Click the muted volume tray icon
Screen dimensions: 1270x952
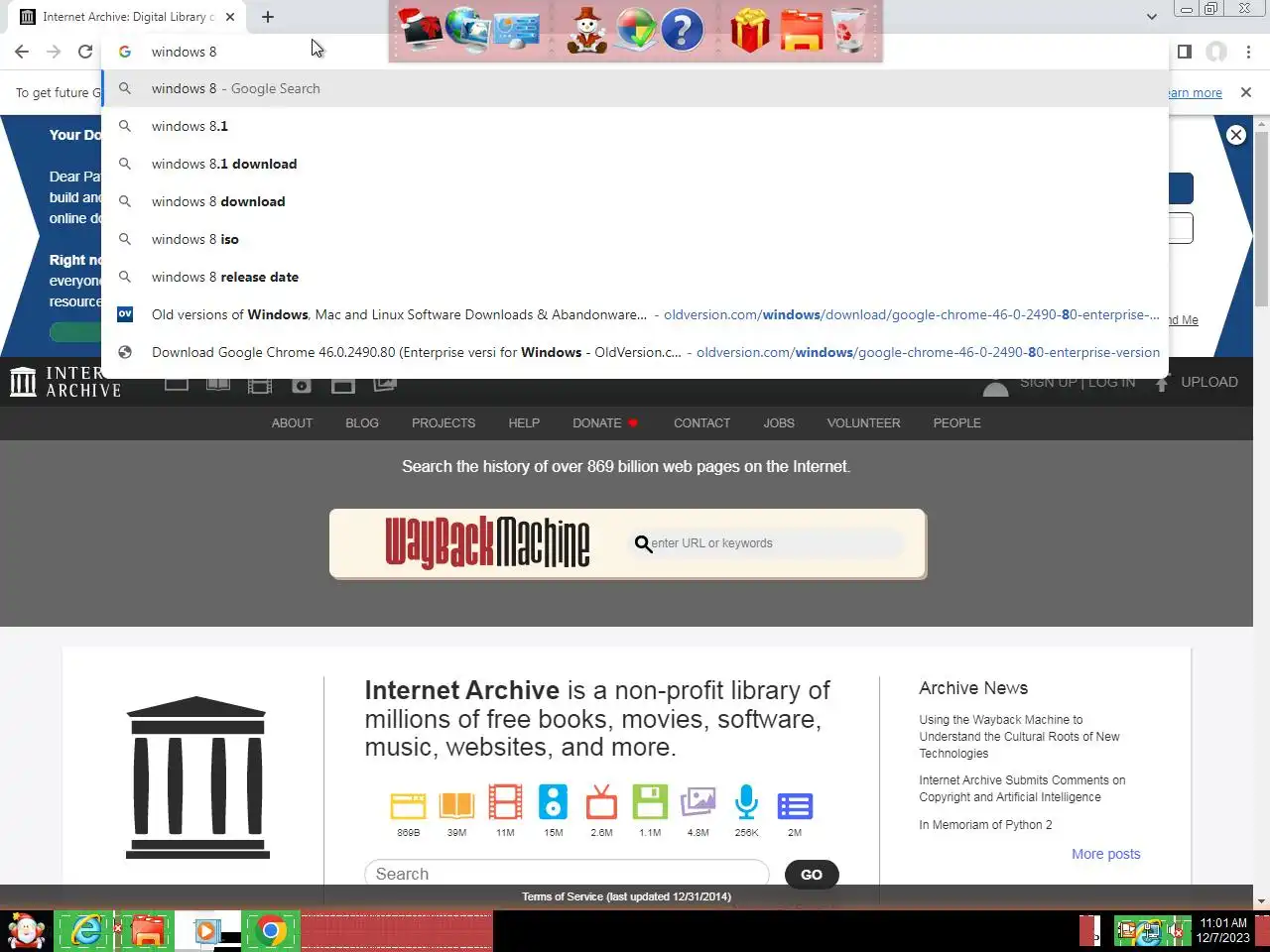tap(1176, 931)
